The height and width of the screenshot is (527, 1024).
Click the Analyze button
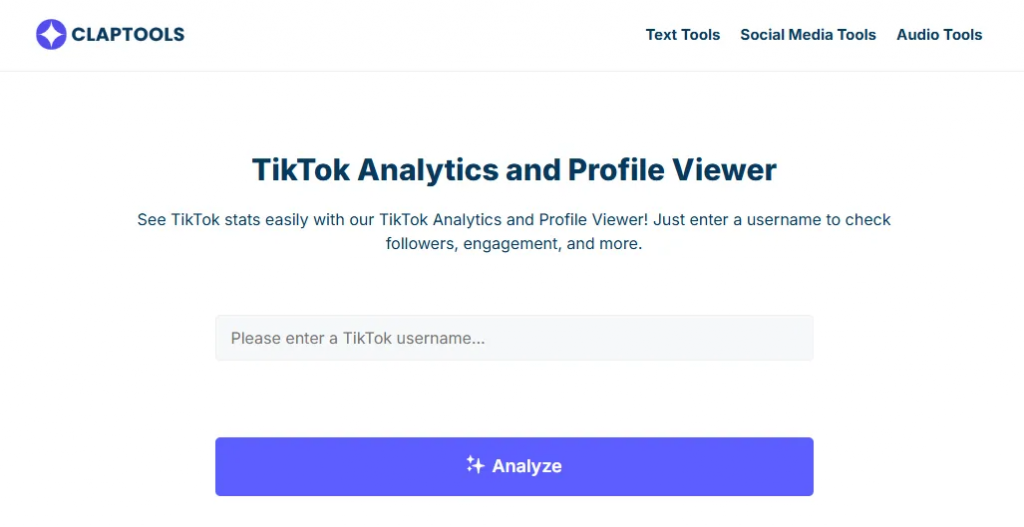pos(514,466)
